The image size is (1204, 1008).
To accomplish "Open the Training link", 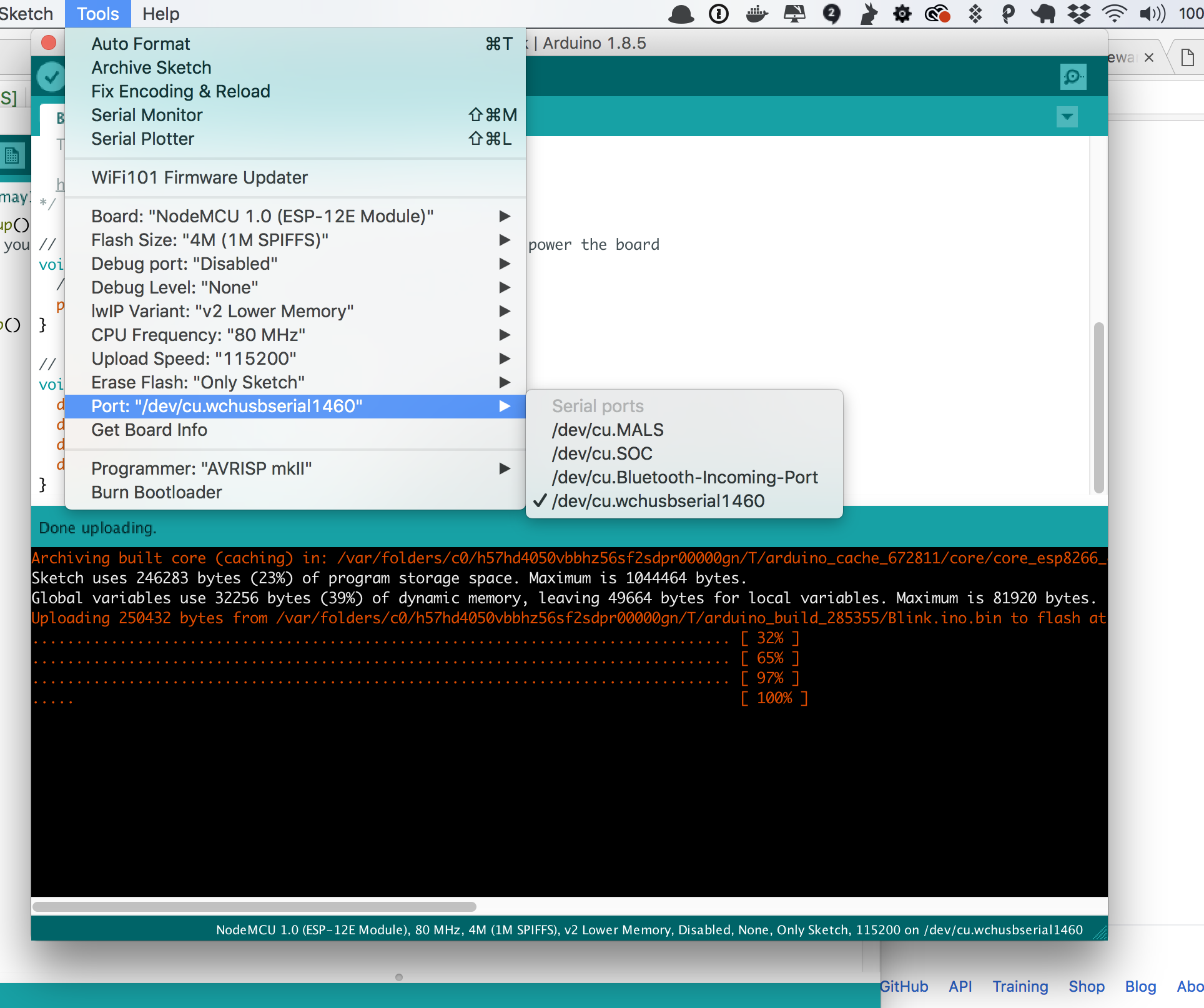I will pyautogui.click(x=1020, y=986).
